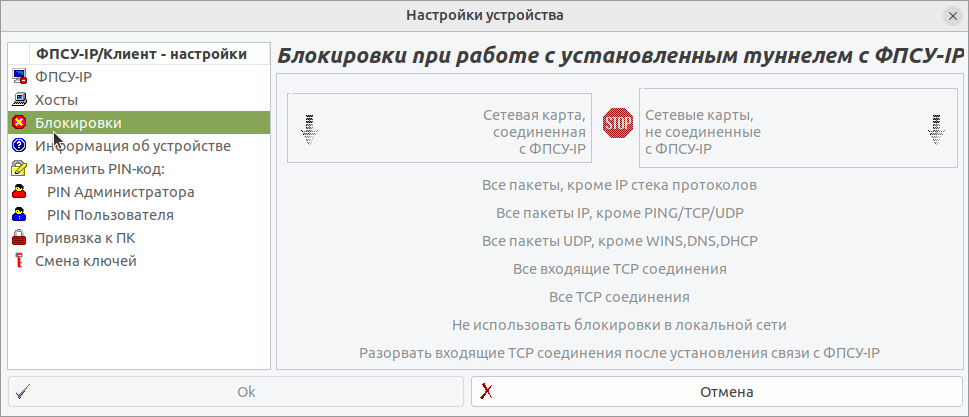Close the Настройки устройства dialog window

[952, 16]
